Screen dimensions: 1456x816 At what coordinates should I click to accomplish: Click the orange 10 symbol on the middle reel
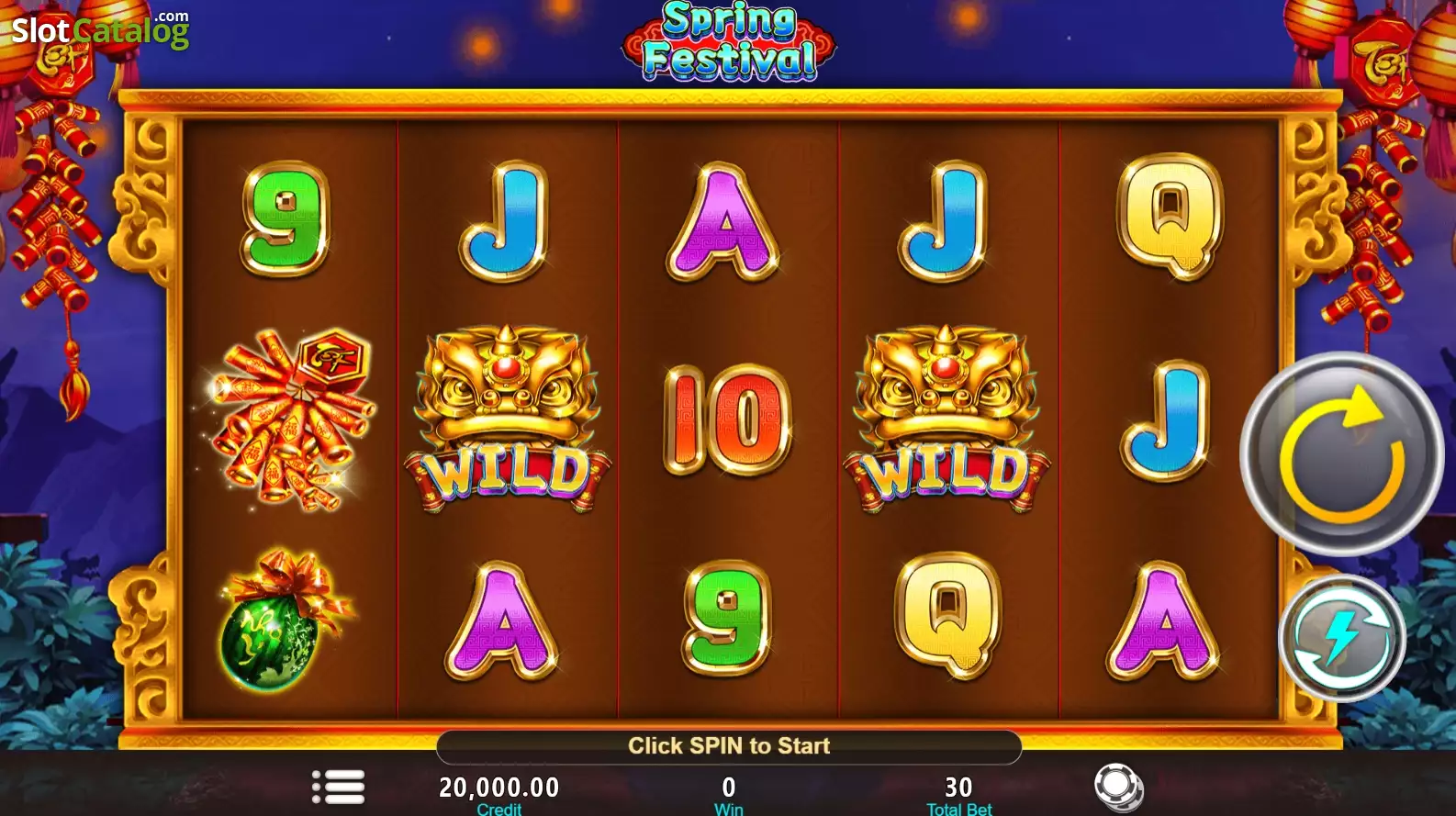tap(727, 419)
